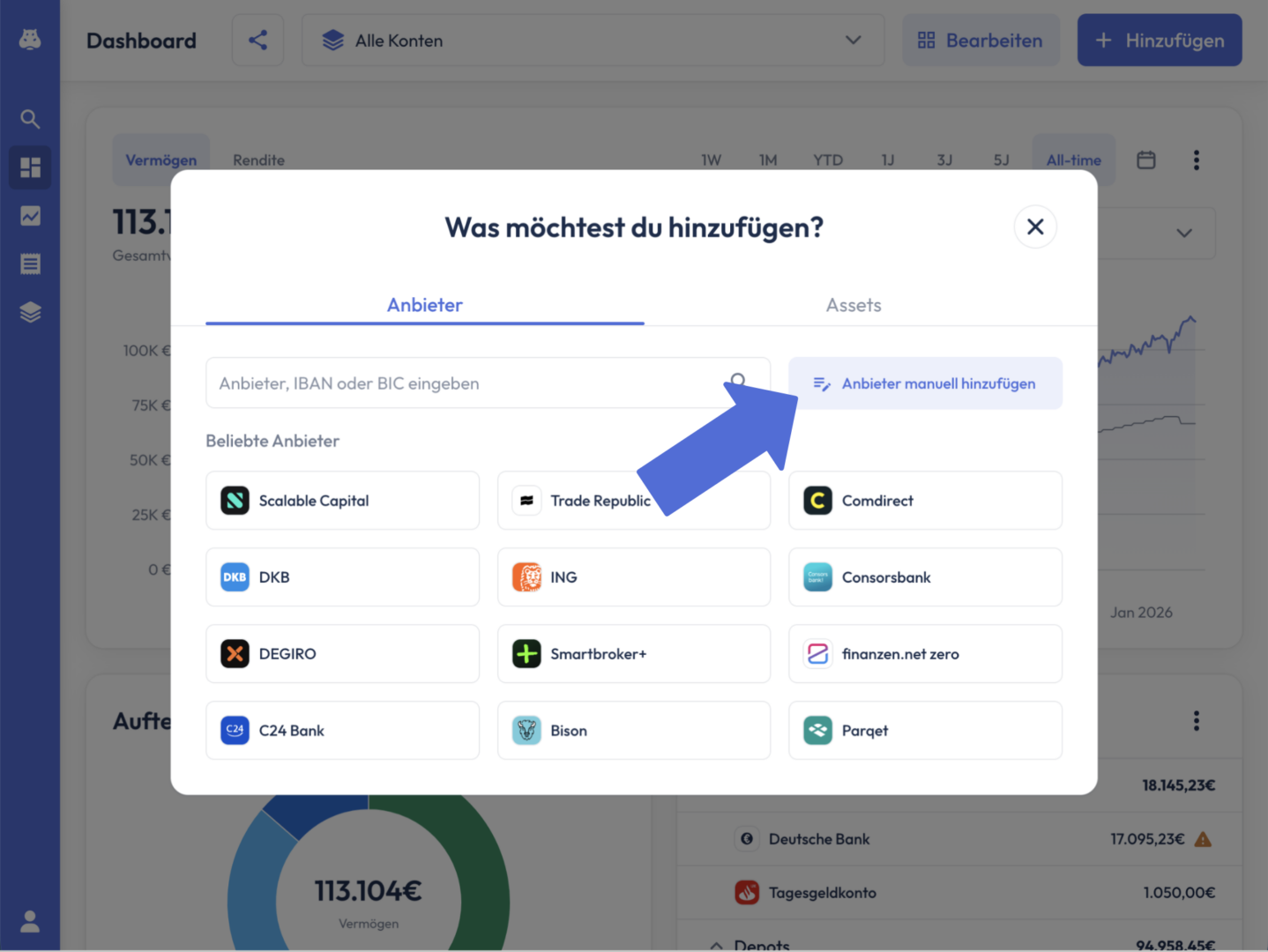Choose the finanzen.net zero provider label

tap(900, 654)
